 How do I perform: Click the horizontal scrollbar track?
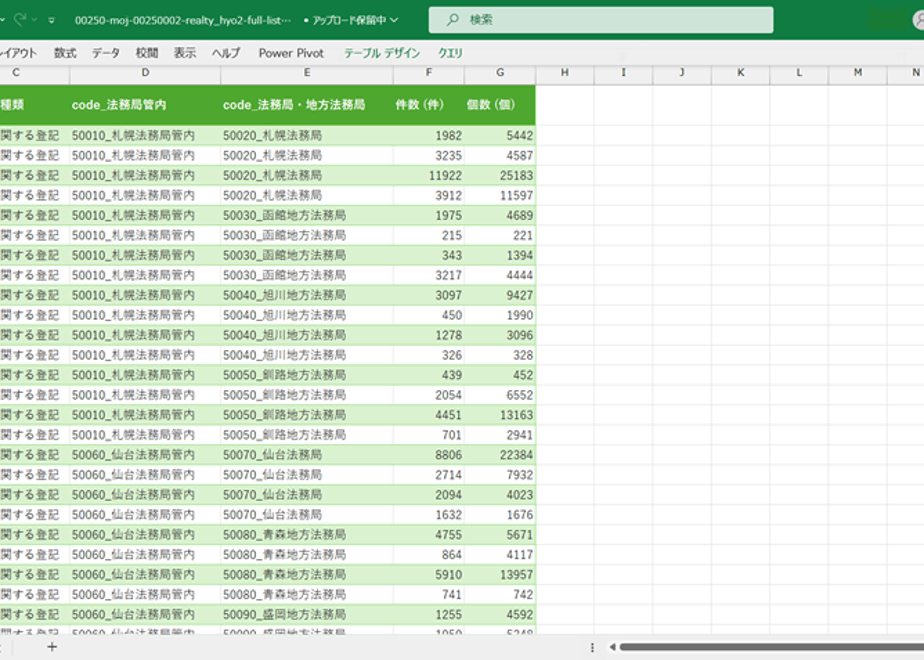[x=771, y=647]
